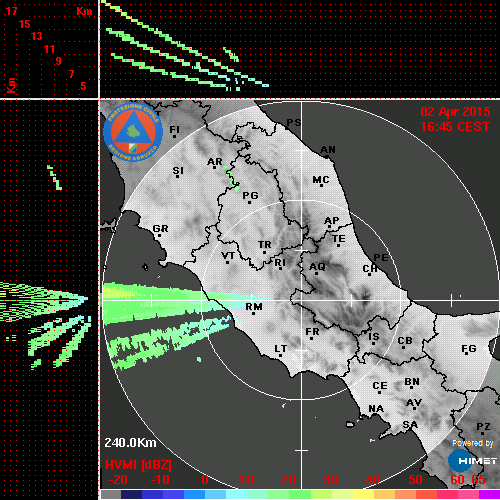The width and height of the screenshot is (500, 500).
Task: Click the 50 value on dBZ scale
Action: click(415, 480)
